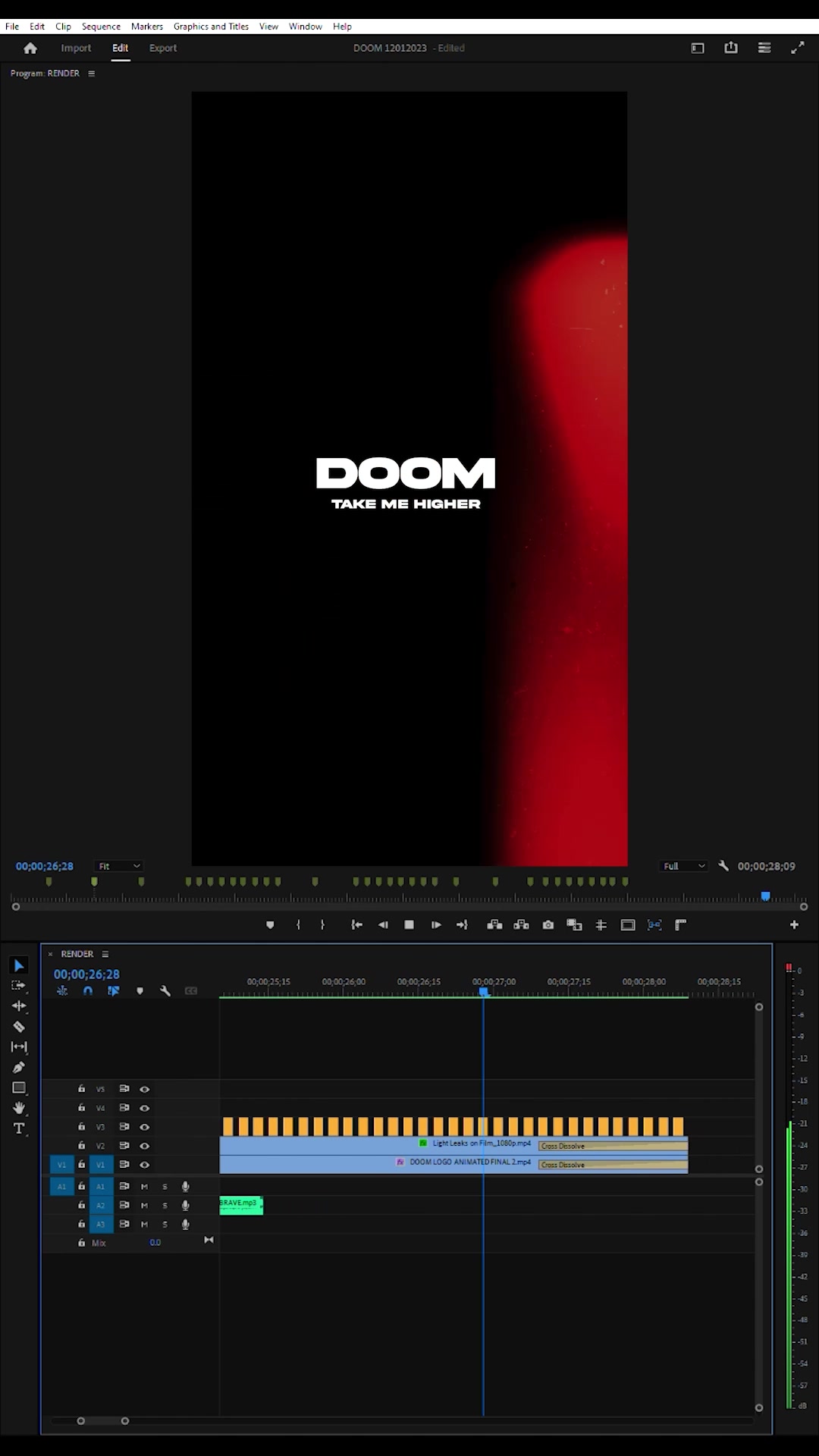This screenshot has width=819, height=1456.
Task: Show rulers in Program Monitor
Action: 681,925
